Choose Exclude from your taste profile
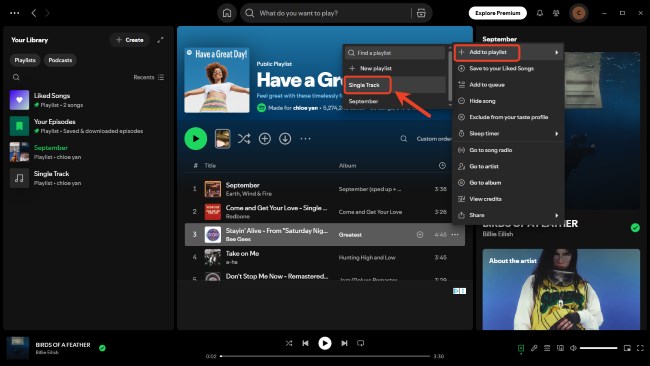This screenshot has height=366, width=650. coord(508,117)
